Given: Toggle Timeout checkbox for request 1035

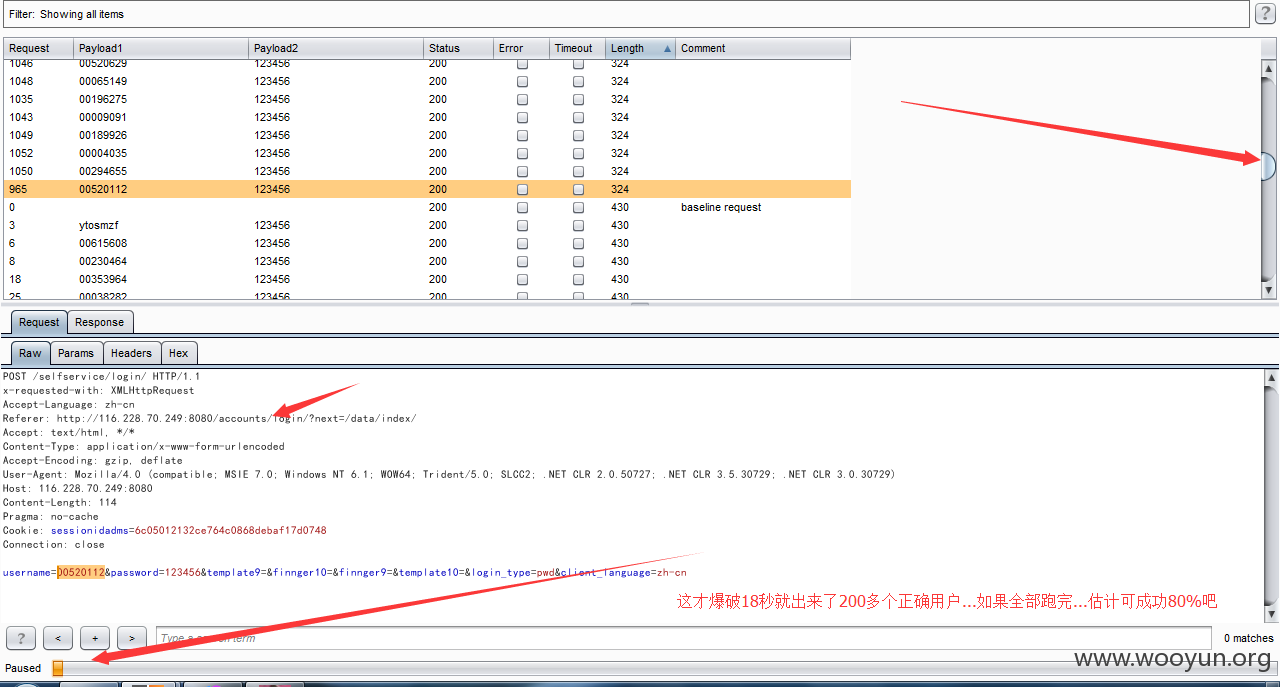Looking at the screenshot, I should pos(578,99).
